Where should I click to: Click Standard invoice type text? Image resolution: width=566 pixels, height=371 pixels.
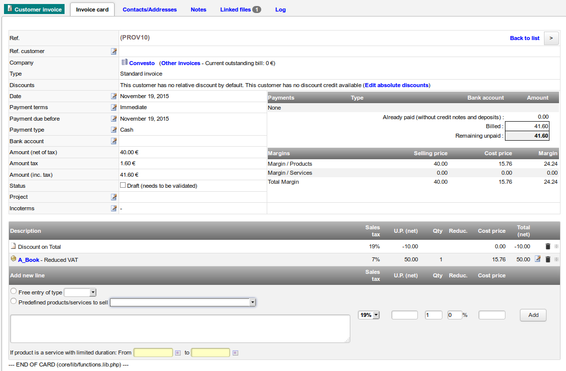pyautogui.click(x=141, y=74)
